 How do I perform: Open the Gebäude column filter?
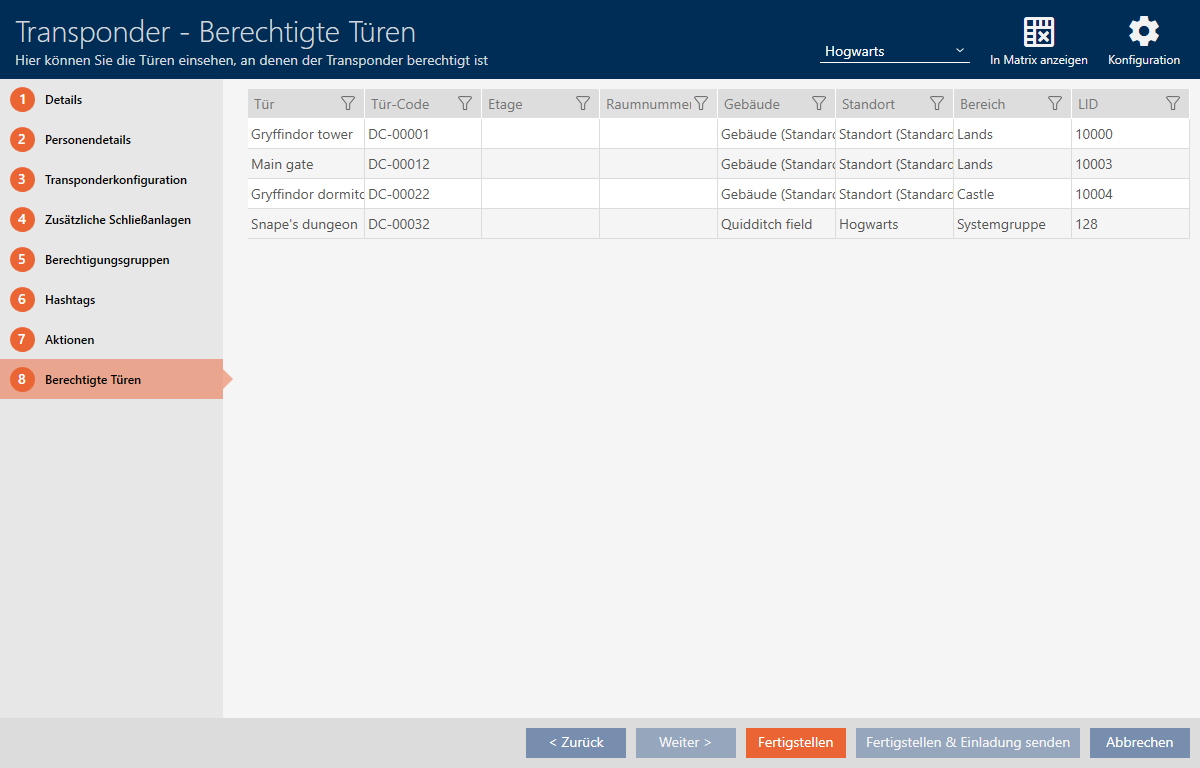(819, 104)
